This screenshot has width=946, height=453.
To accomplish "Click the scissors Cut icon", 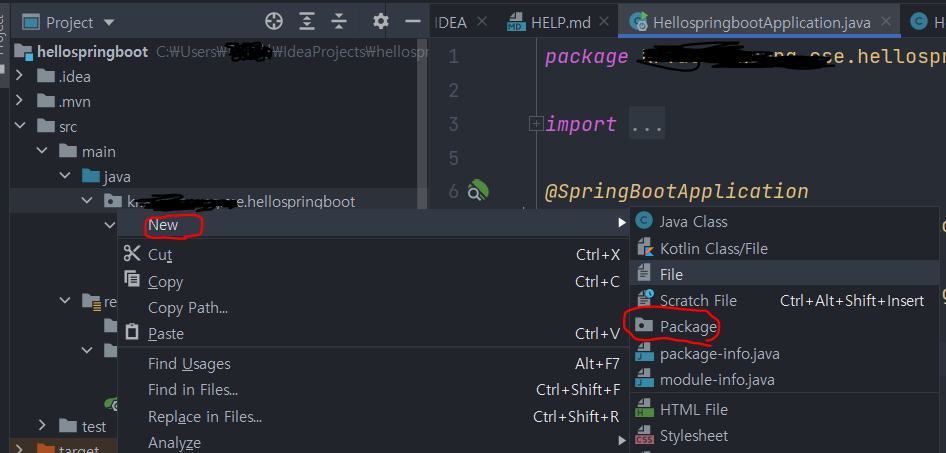I will tap(132, 253).
